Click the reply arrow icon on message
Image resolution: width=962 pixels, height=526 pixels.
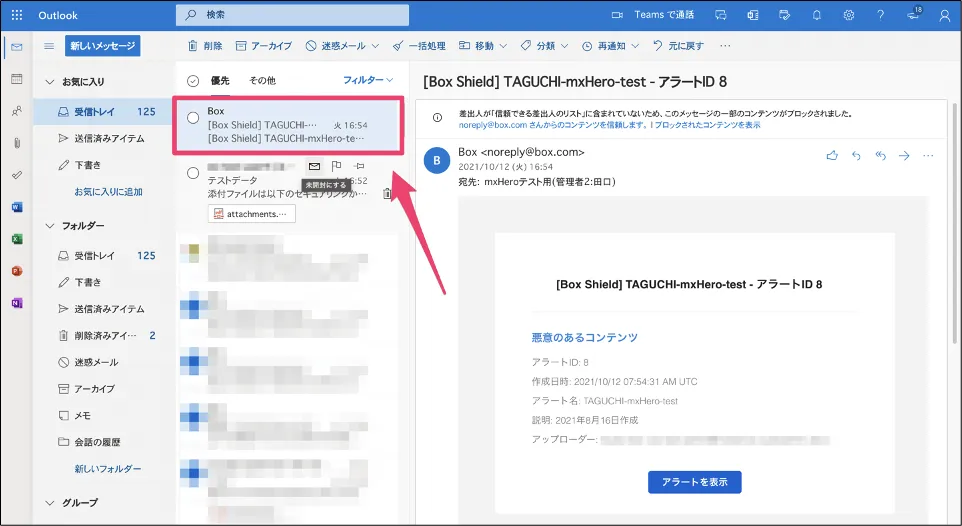(856, 155)
